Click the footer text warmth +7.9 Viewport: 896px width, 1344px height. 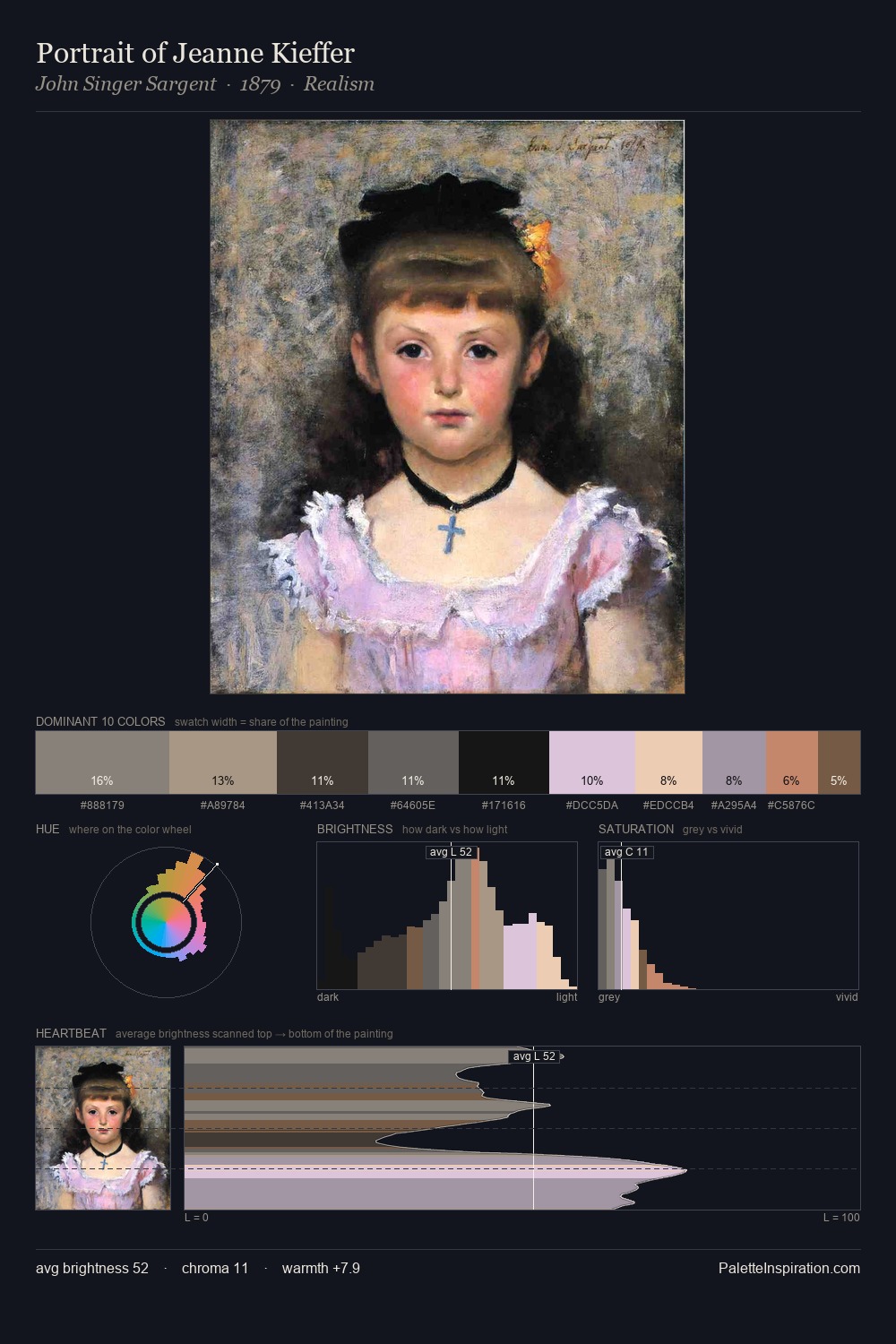click(x=321, y=1269)
